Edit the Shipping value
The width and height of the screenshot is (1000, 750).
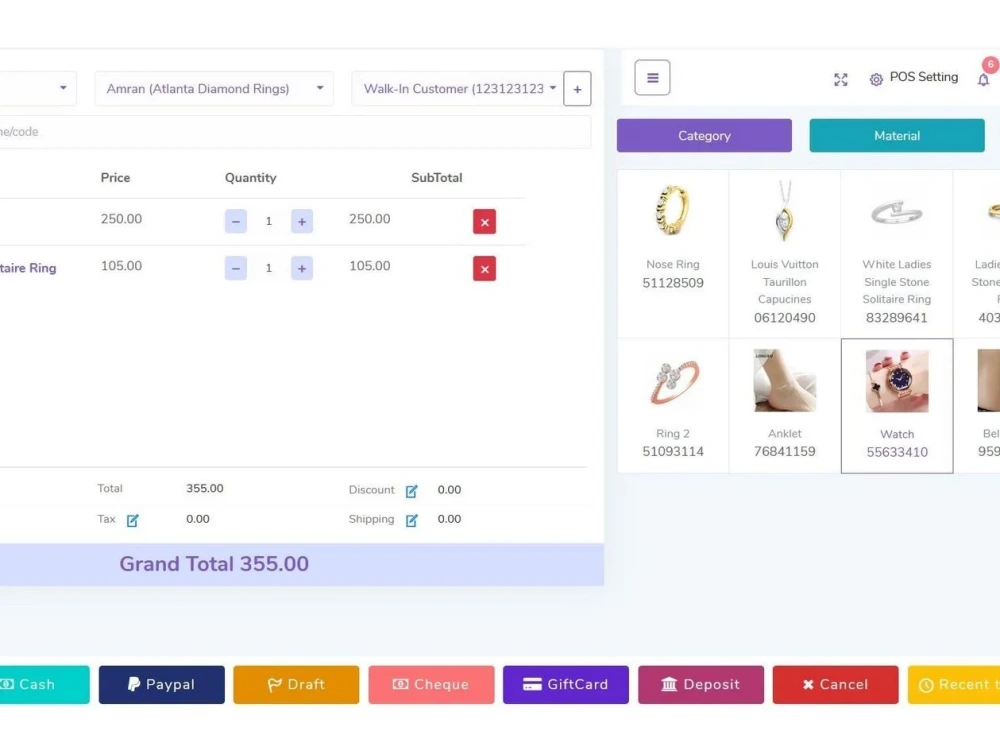pyautogui.click(x=411, y=520)
